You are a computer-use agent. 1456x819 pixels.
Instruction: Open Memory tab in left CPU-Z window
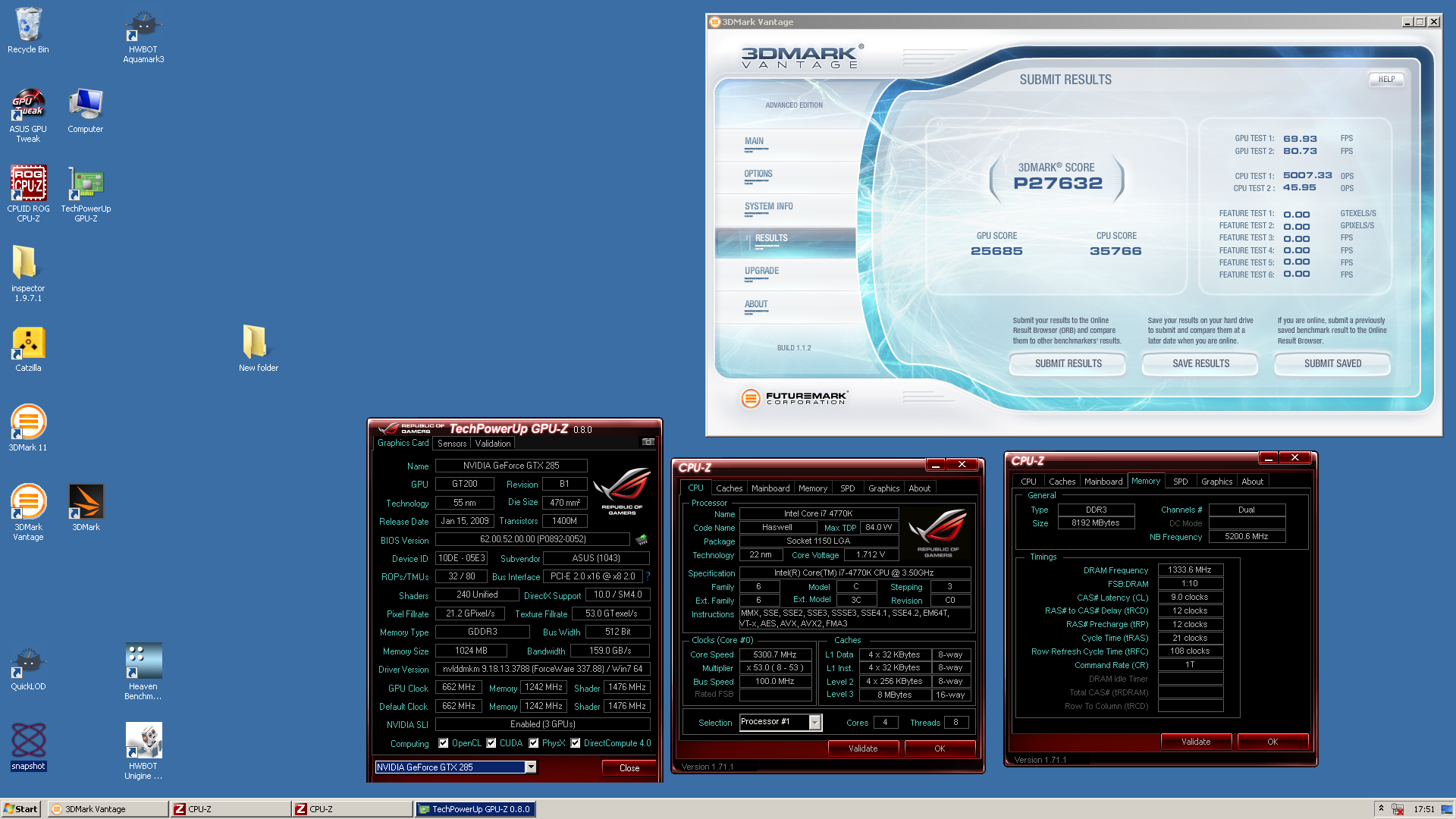point(812,488)
